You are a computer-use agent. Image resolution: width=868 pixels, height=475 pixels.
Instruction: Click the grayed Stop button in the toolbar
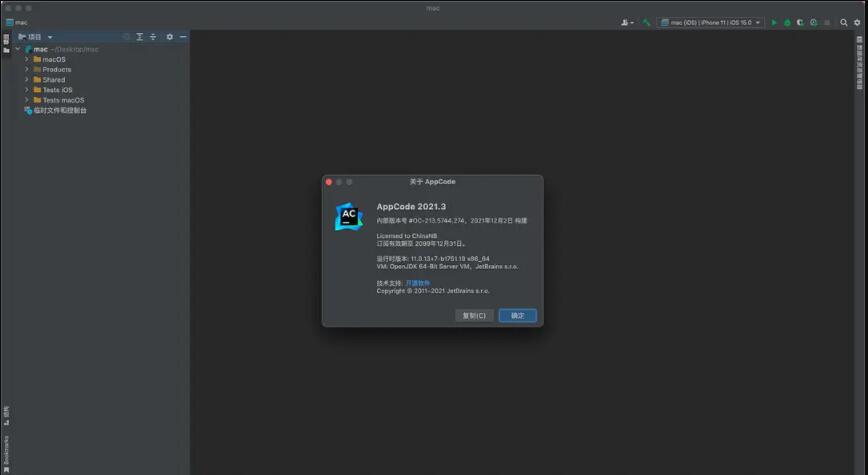point(827,23)
